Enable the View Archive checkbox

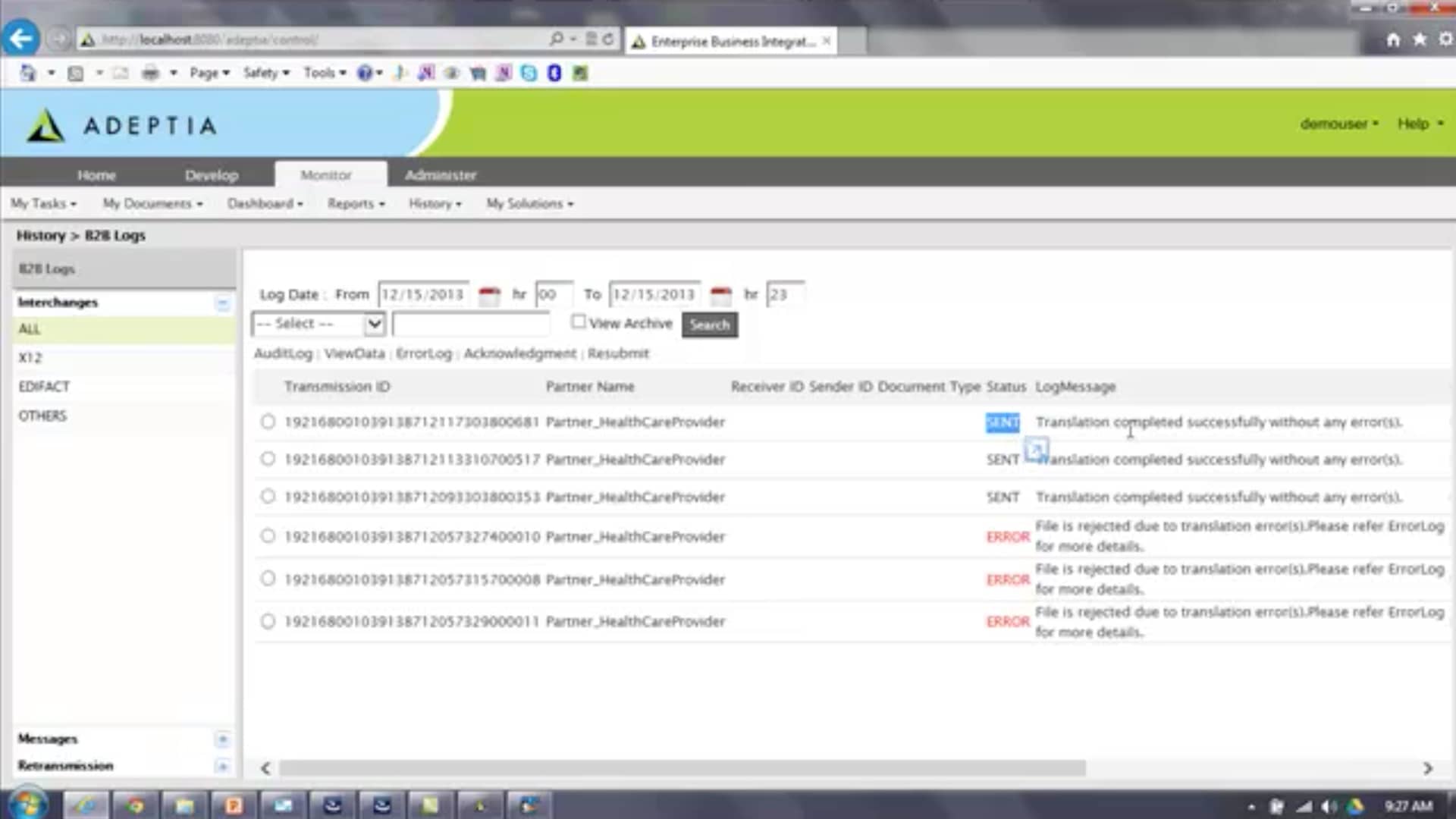pos(579,322)
